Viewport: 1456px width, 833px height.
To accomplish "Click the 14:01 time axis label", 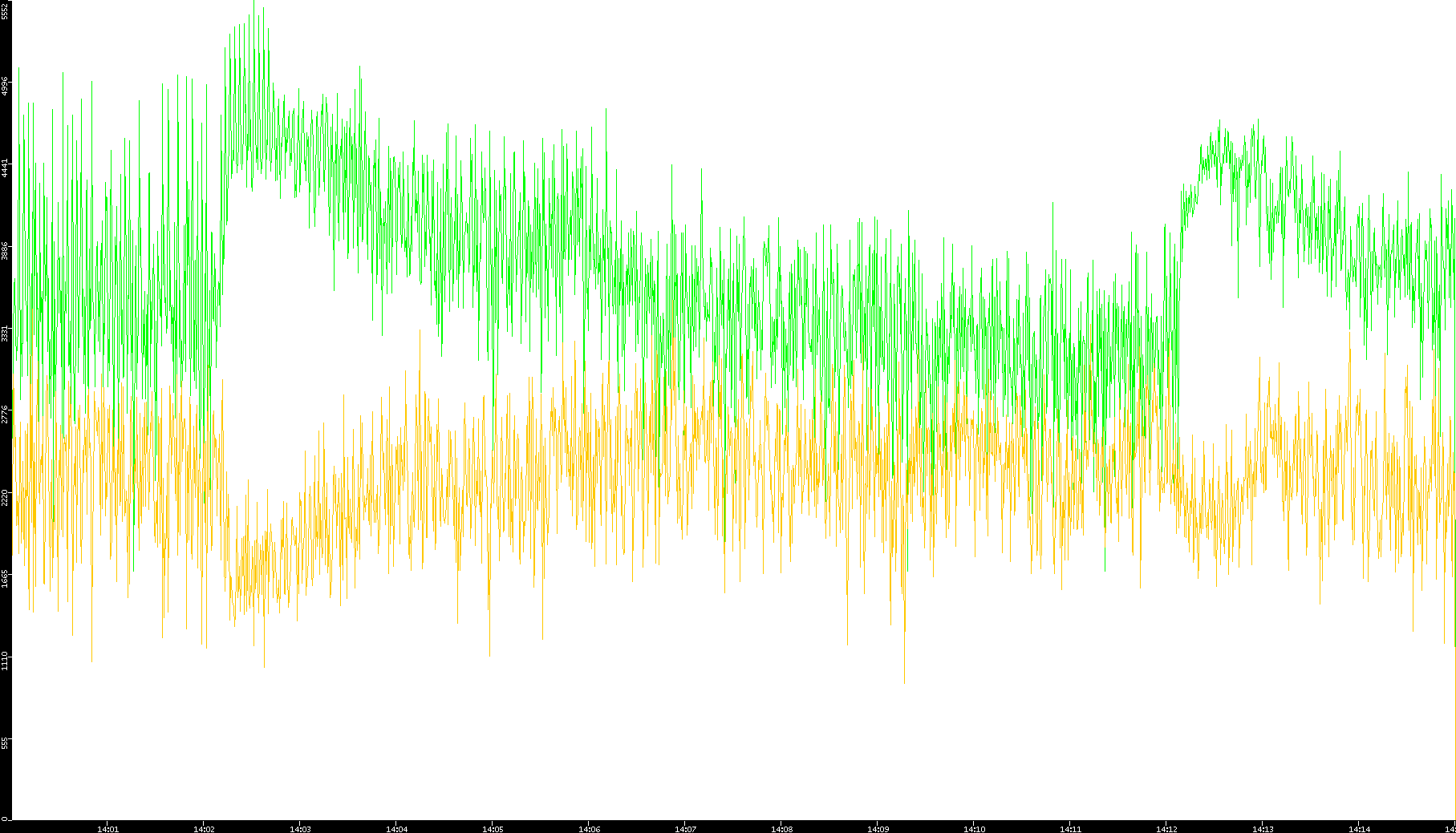I will pos(107,828).
